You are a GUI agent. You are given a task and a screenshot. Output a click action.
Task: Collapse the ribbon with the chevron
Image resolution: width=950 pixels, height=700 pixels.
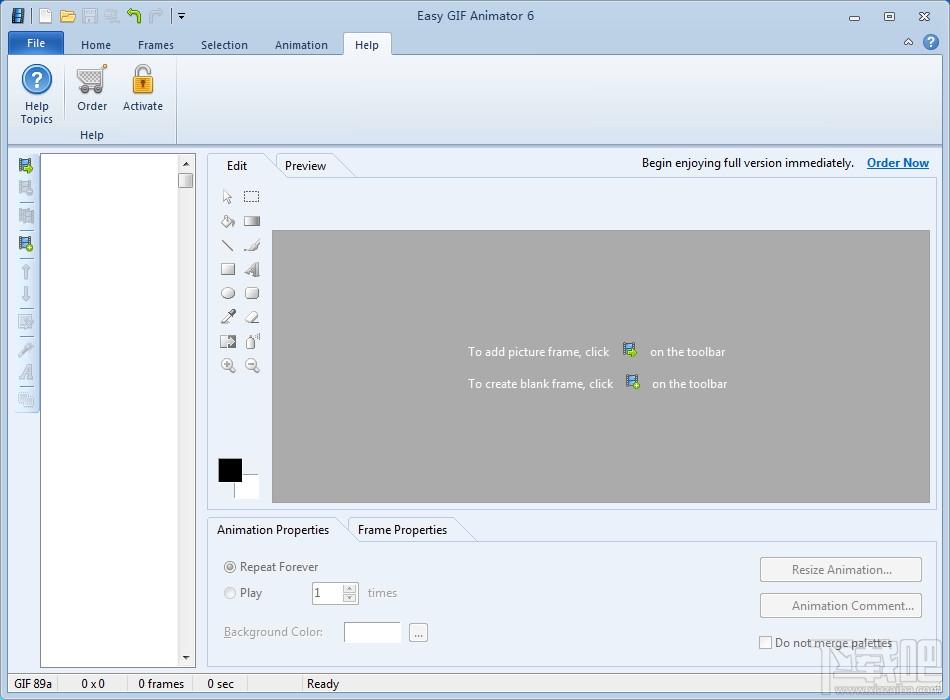pos(908,42)
